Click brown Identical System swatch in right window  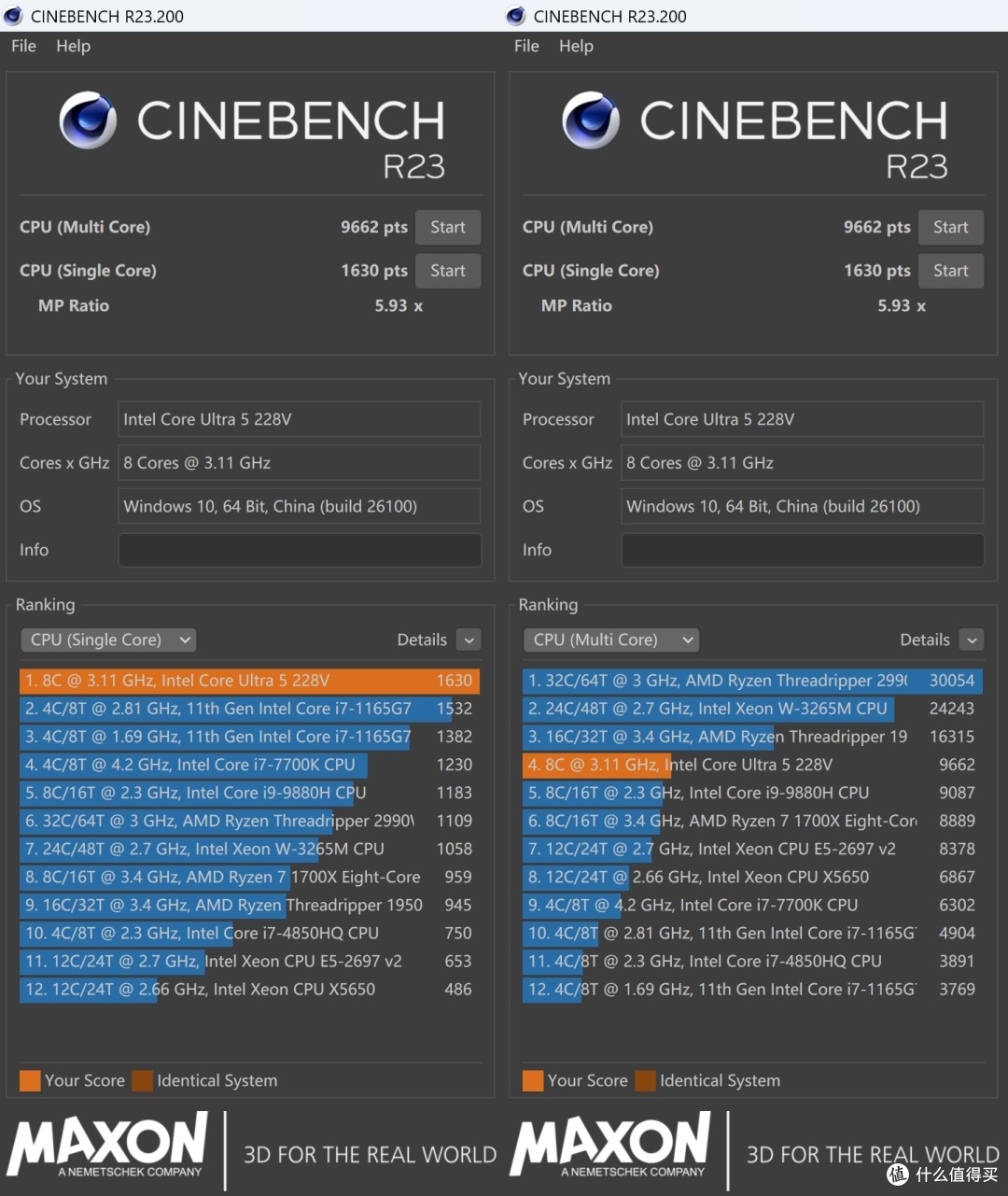pyautogui.click(x=645, y=1081)
